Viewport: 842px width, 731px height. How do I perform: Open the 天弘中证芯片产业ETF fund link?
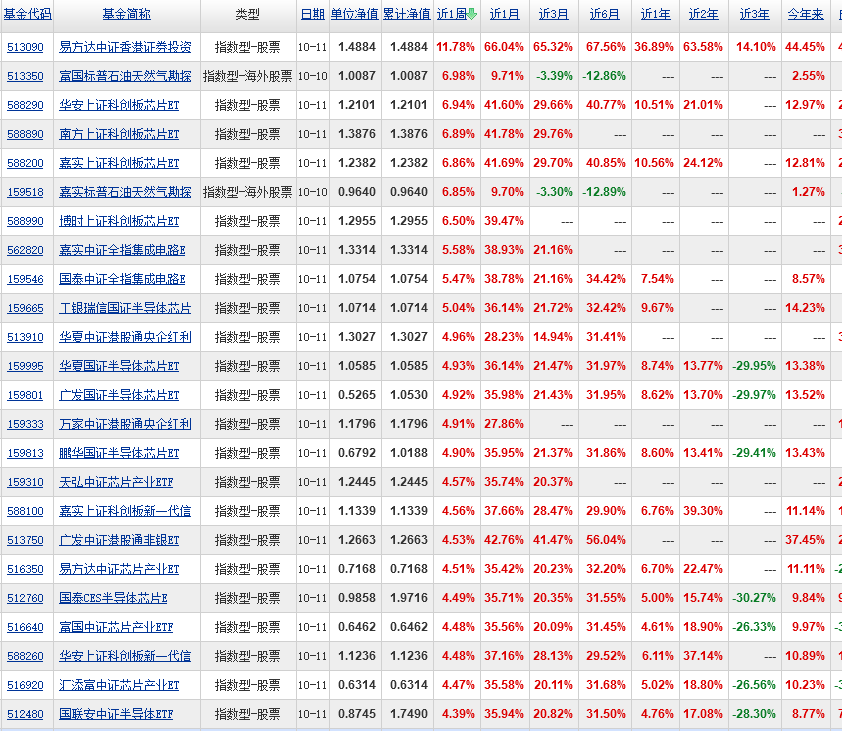(116, 482)
